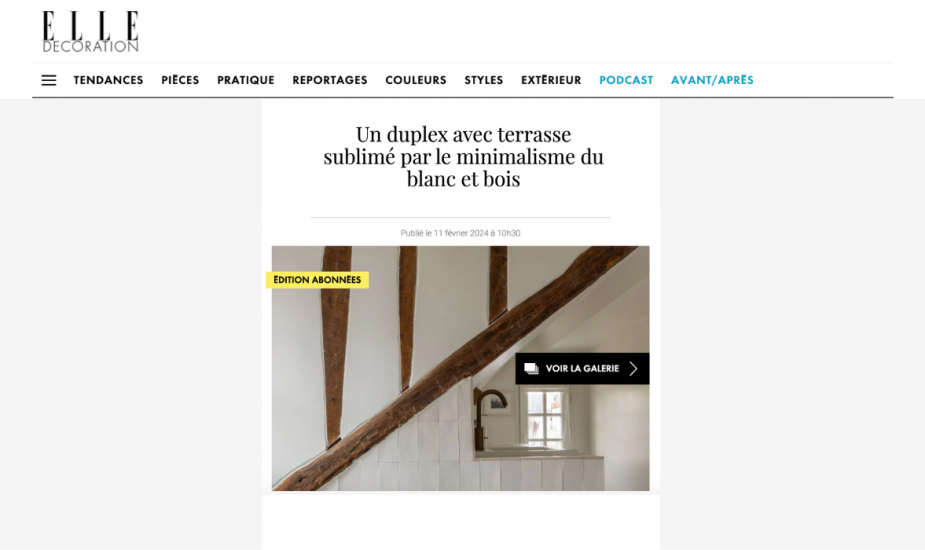Click the ELLE Décoration logo
925x550 pixels.
point(90,32)
